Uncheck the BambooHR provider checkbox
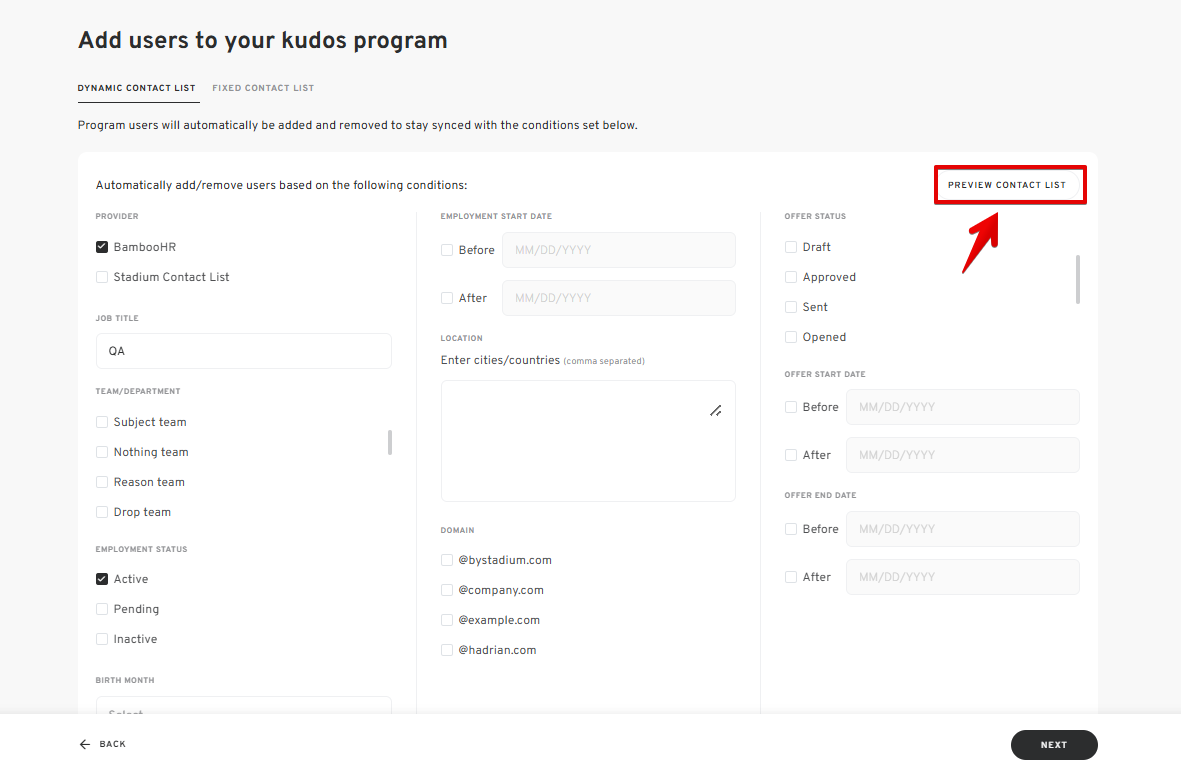This screenshot has height=771, width=1181. (102, 247)
